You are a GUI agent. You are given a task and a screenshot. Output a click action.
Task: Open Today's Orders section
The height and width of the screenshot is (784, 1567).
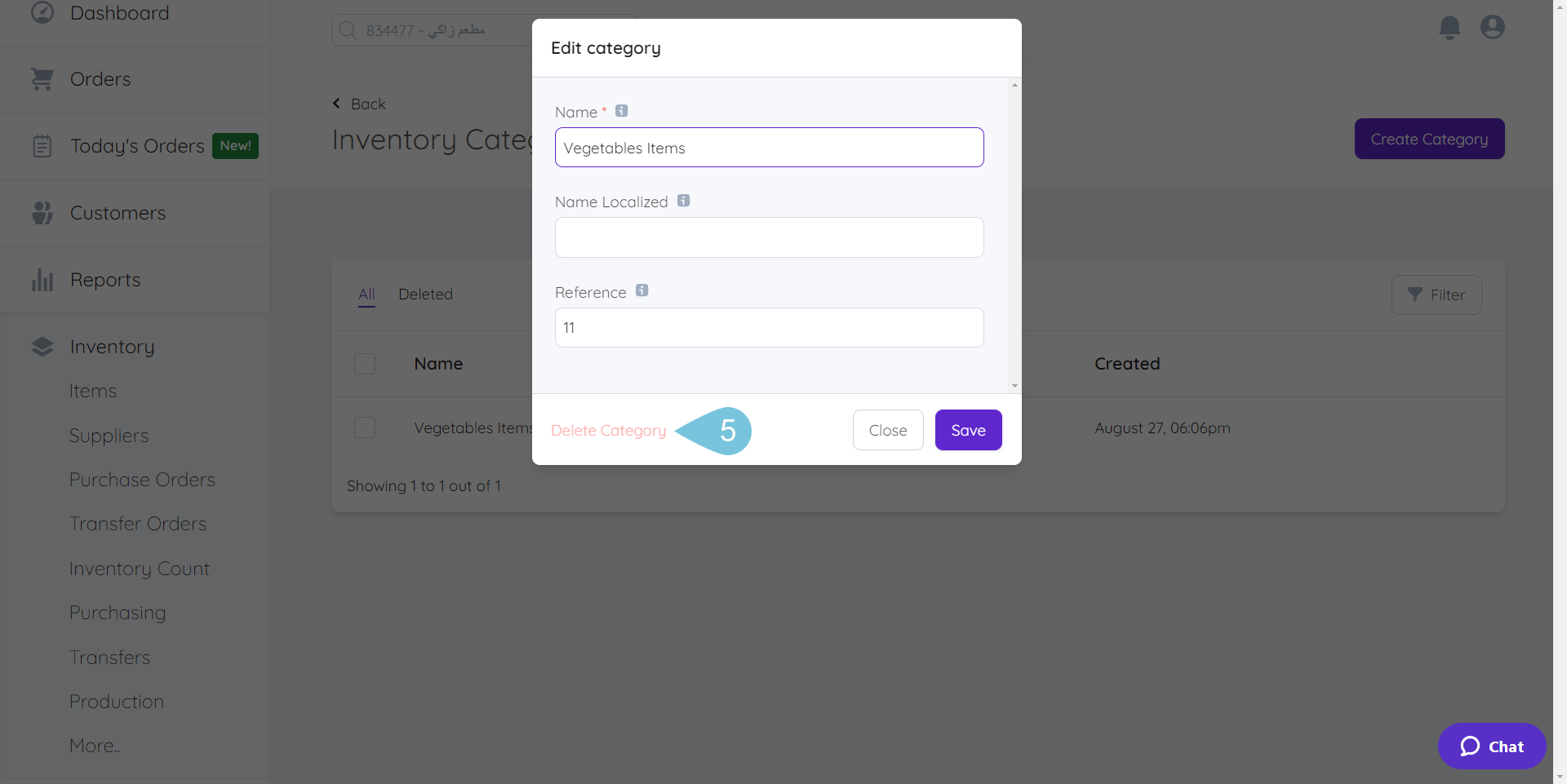tap(136, 145)
